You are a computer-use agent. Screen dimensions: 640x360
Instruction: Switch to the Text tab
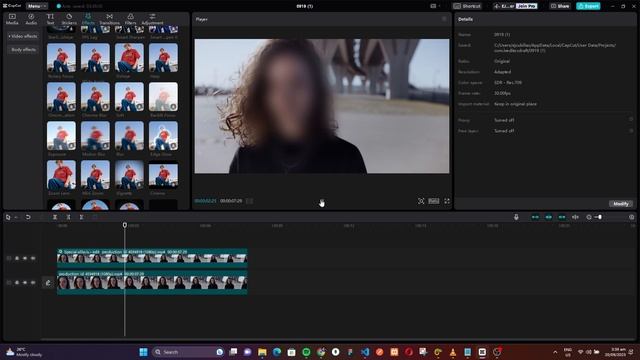point(50,19)
